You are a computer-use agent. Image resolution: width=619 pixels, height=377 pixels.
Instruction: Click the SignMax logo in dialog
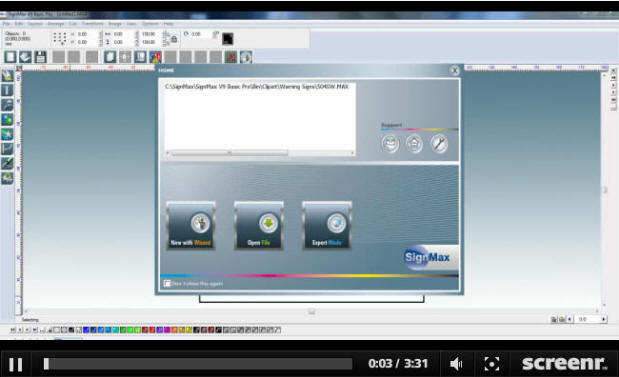pos(430,258)
